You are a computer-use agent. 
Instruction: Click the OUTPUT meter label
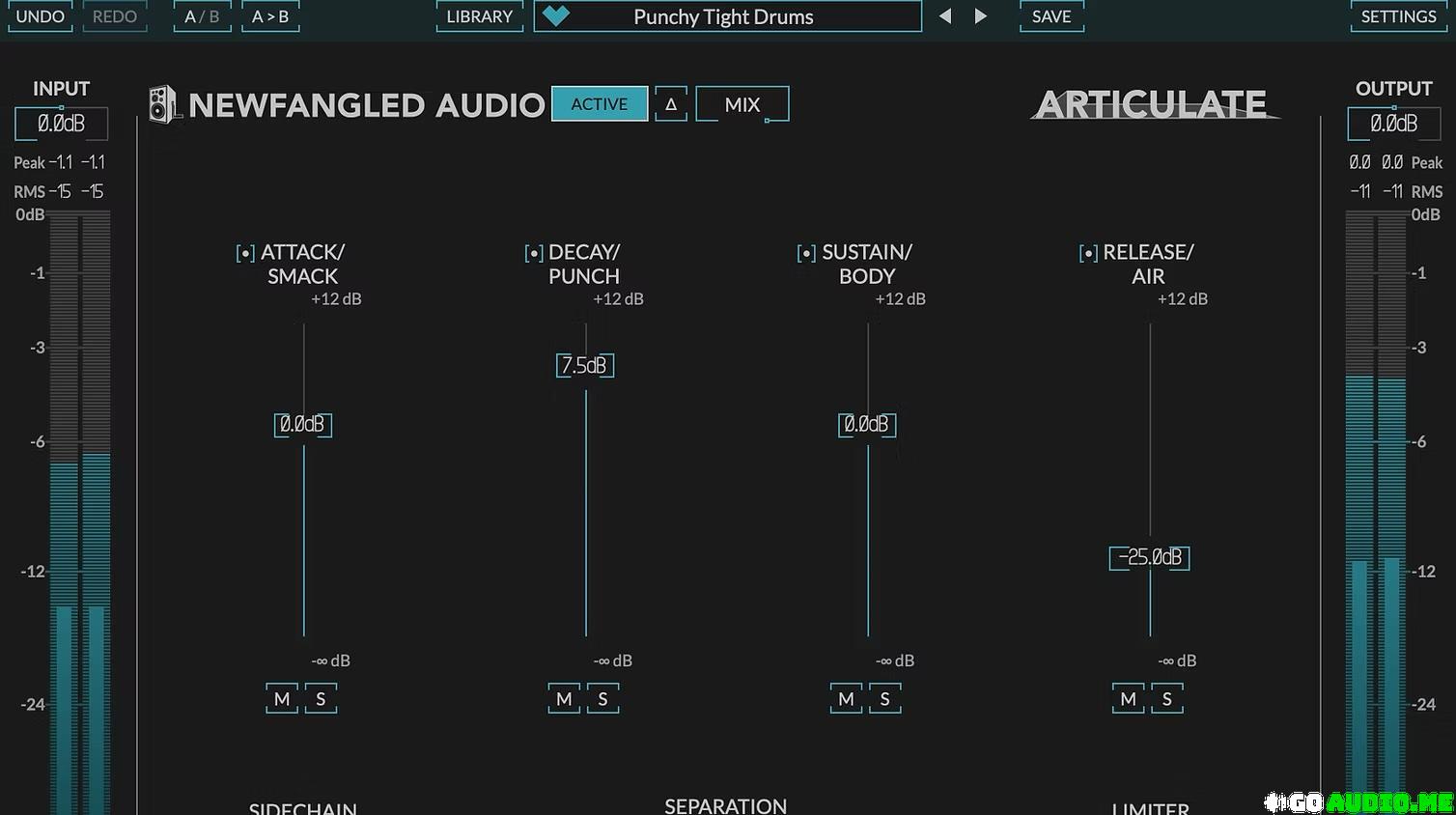pos(1394,88)
